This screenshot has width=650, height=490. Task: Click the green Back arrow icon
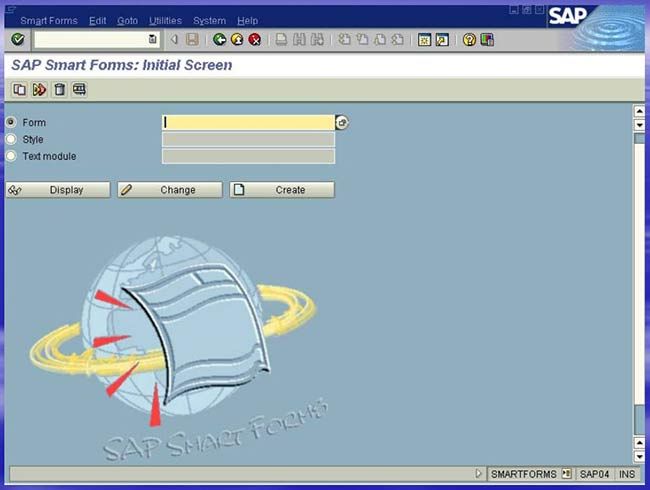pyautogui.click(x=219, y=39)
